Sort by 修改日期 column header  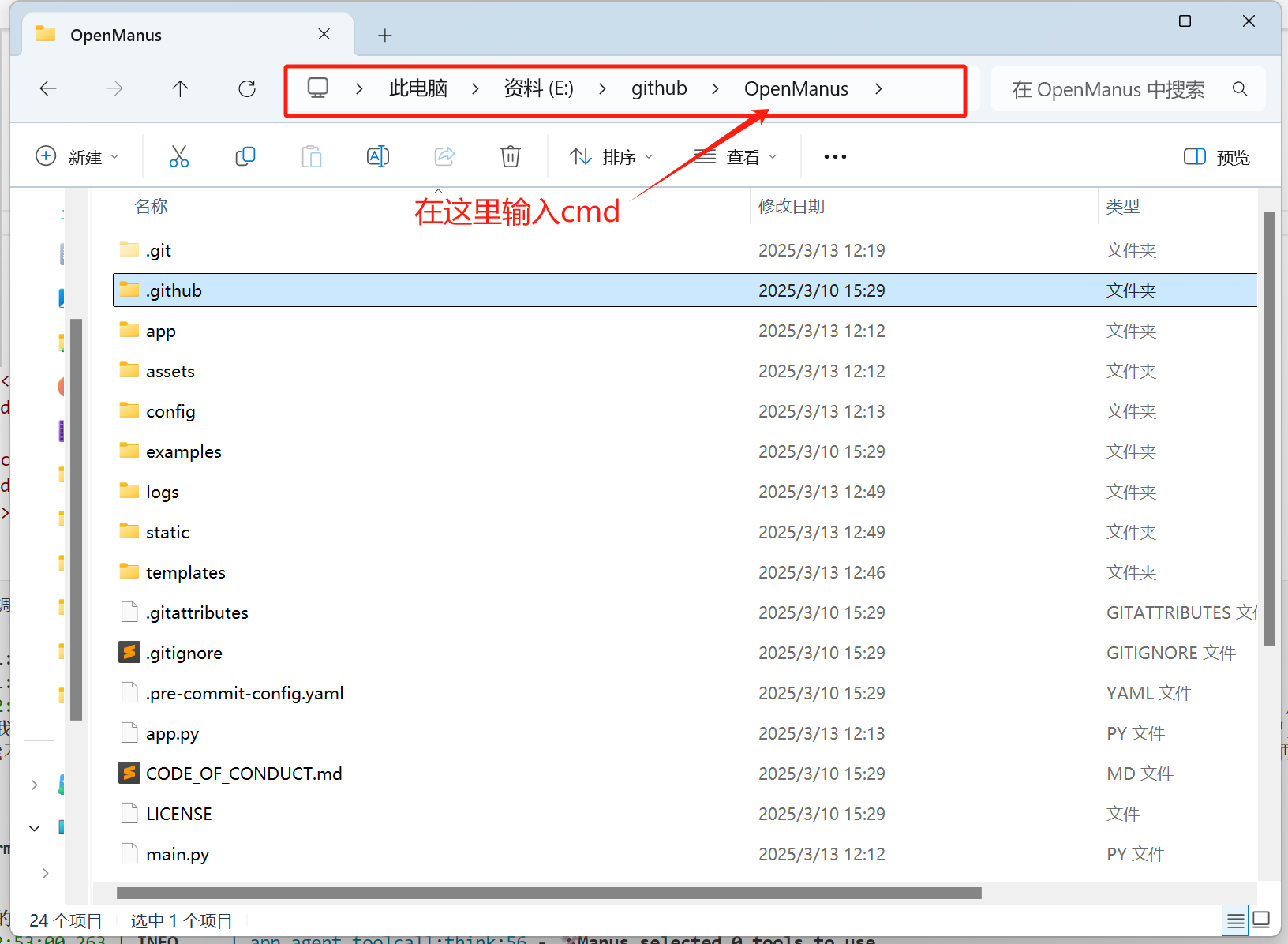tap(792, 207)
